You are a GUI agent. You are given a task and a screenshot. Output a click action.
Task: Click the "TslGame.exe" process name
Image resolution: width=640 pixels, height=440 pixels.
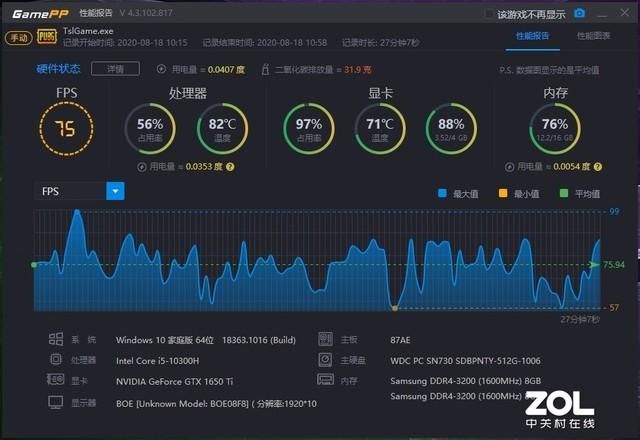pyautogui.click(x=88, y=31)
